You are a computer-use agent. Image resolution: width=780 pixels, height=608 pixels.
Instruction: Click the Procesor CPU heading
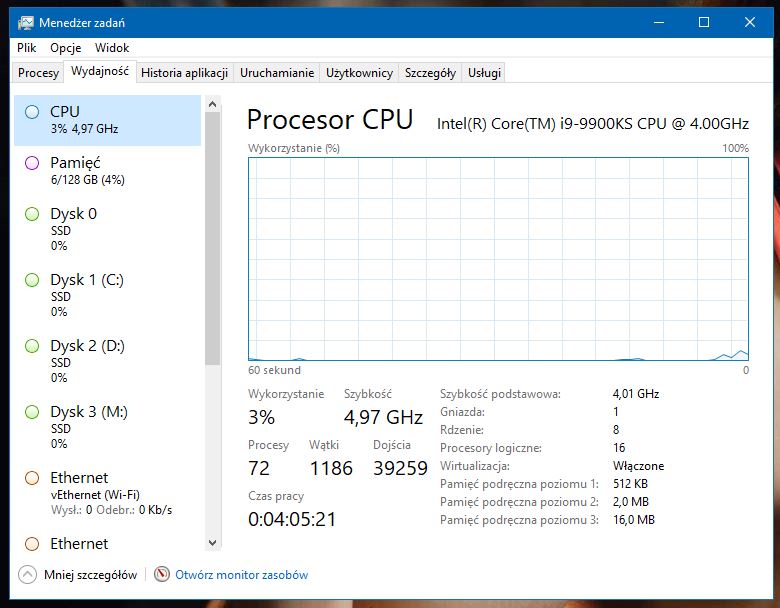pyautogui.click(x=330, y=119)
